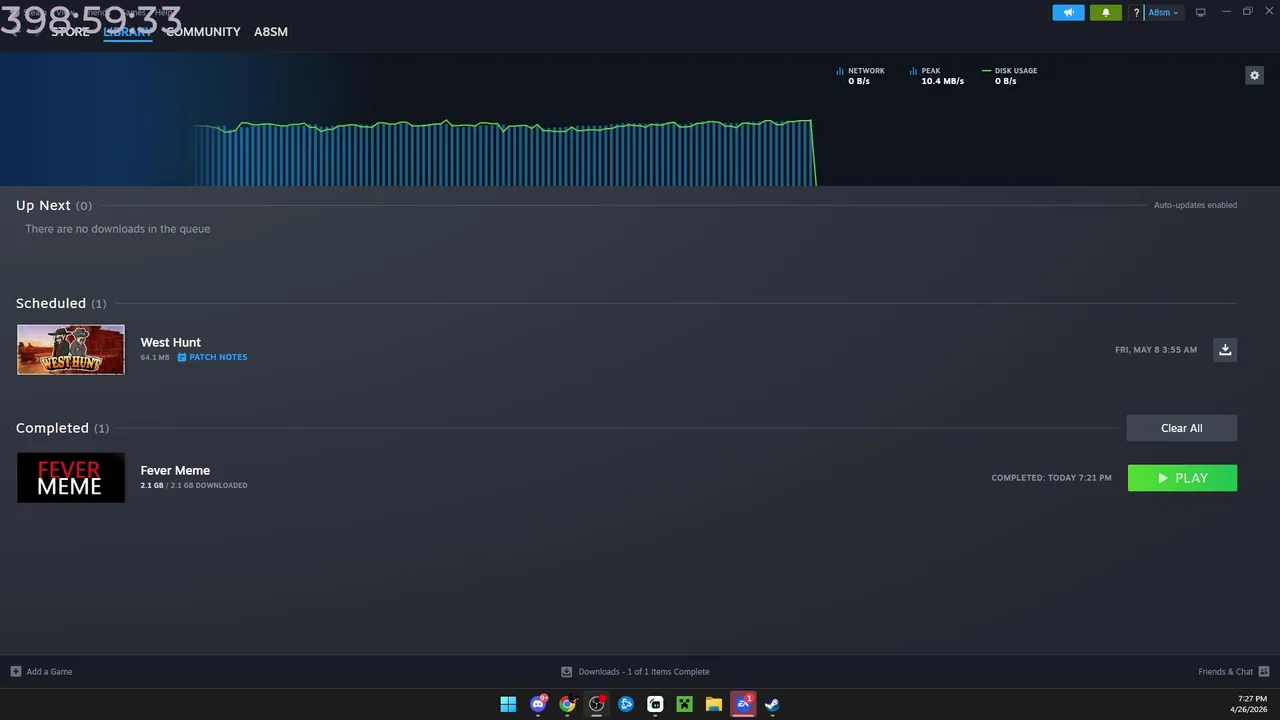The height and width of the screenshot is (720, 1280).
Task: Play Fever Meme with green PLAY button
Action: [x=1182, y=478]
